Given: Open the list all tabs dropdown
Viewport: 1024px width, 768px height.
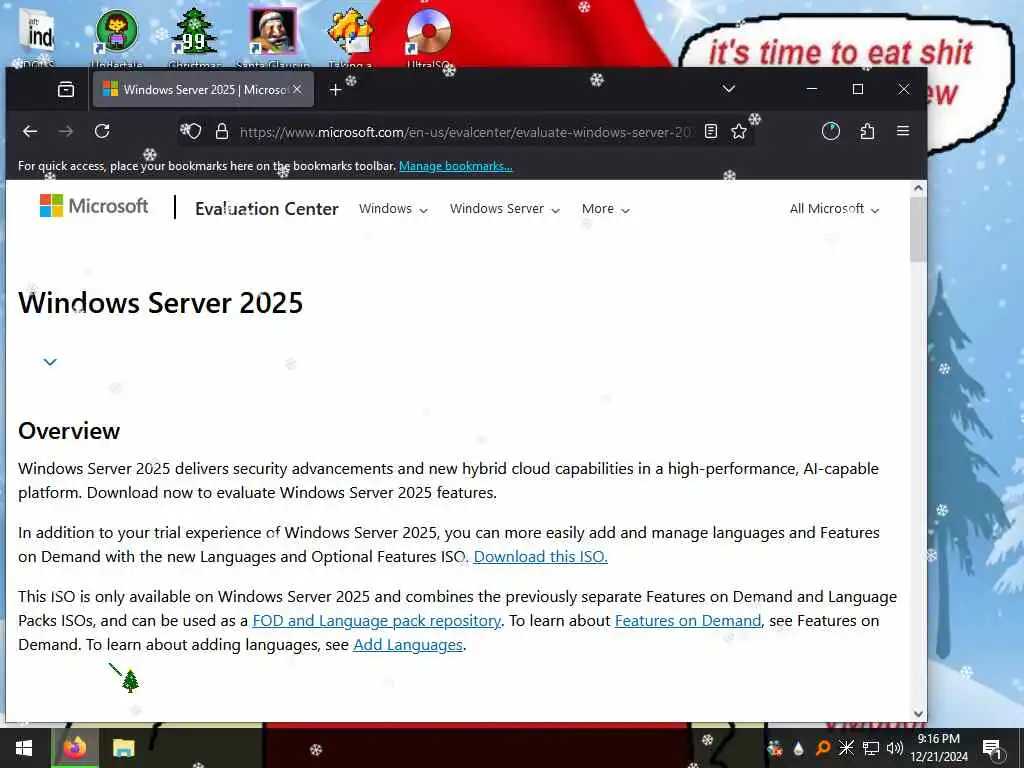Looking at the screenshot, I should pos(729,89).
